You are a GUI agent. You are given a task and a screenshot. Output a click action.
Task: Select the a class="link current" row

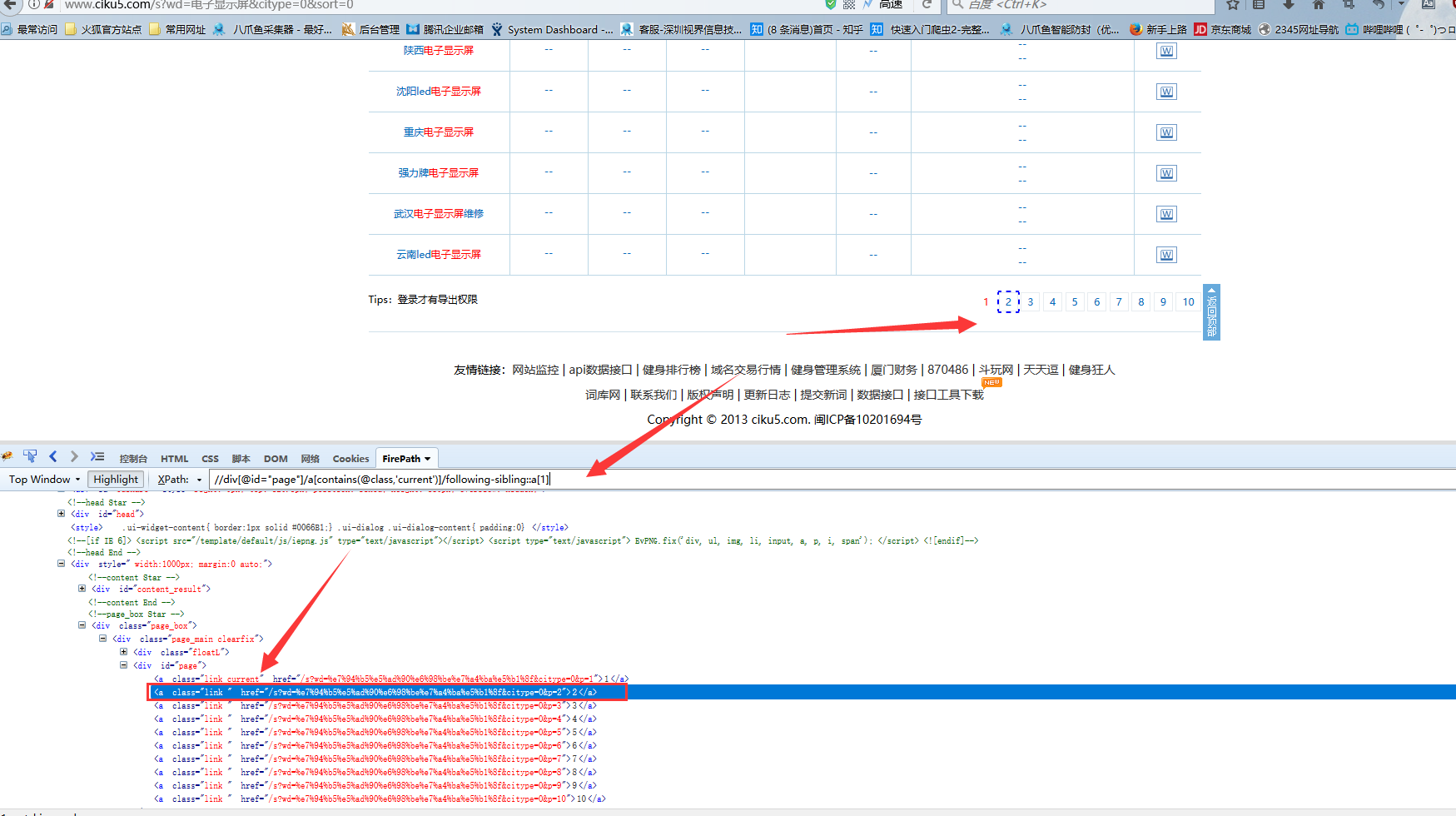click(x=391, y=679)
